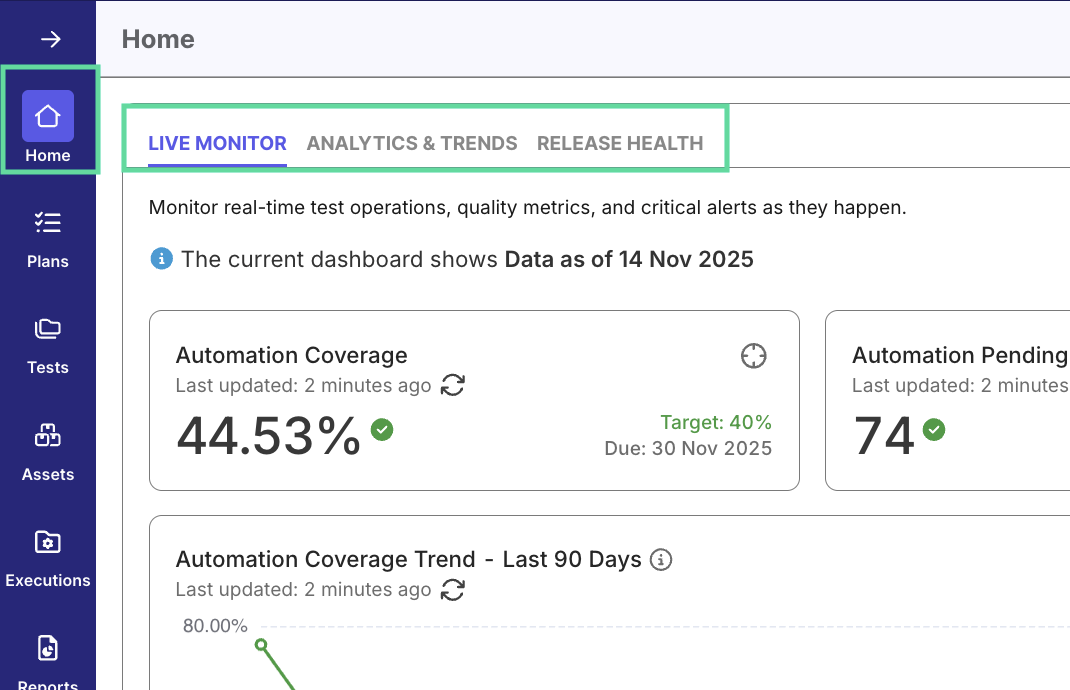Screen dimensions: 1070x690
Task: Click the green status badge next to 74
Action: (x=934, y=430)
